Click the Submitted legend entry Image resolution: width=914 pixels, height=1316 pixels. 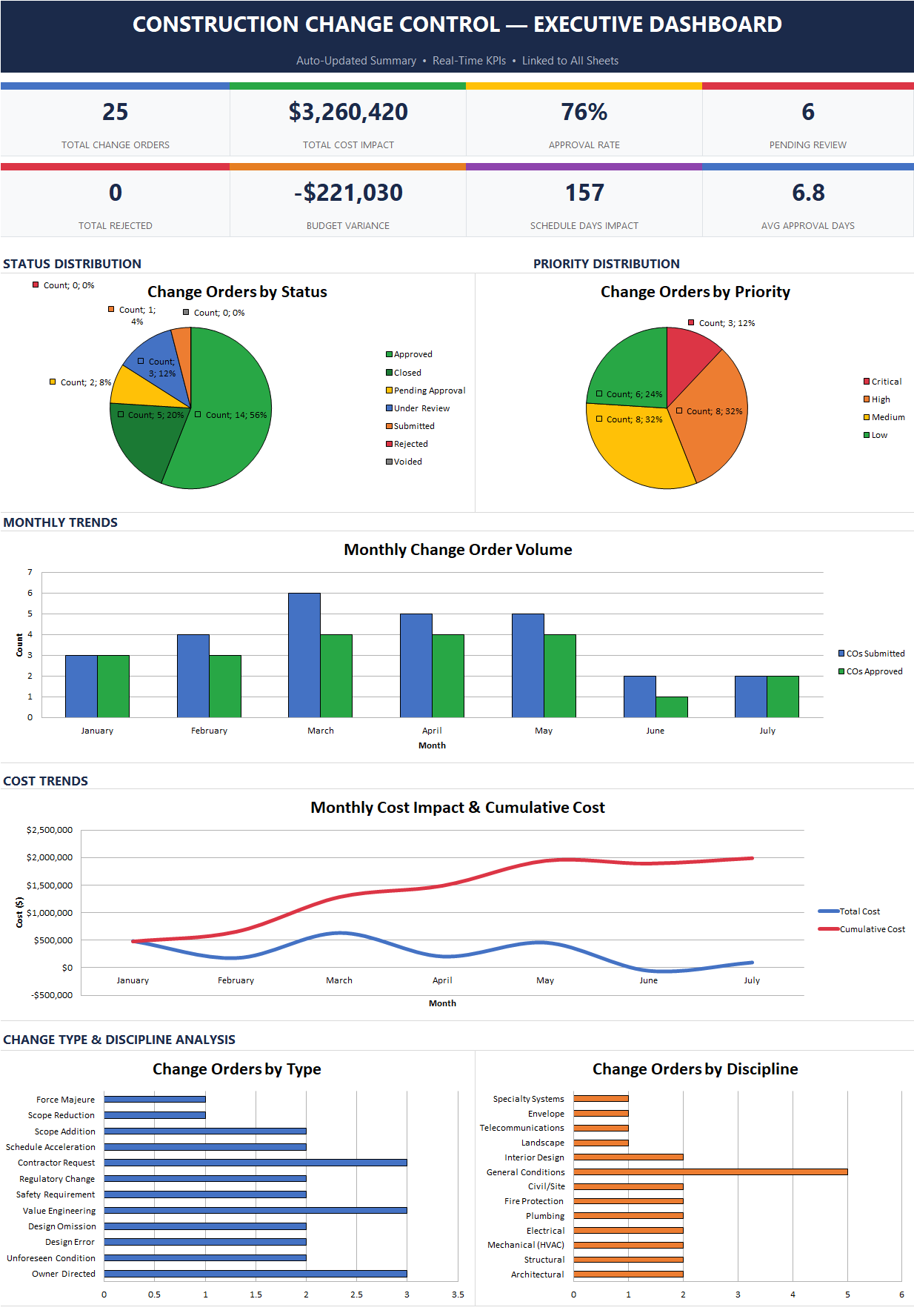click(x=410, y=426)
